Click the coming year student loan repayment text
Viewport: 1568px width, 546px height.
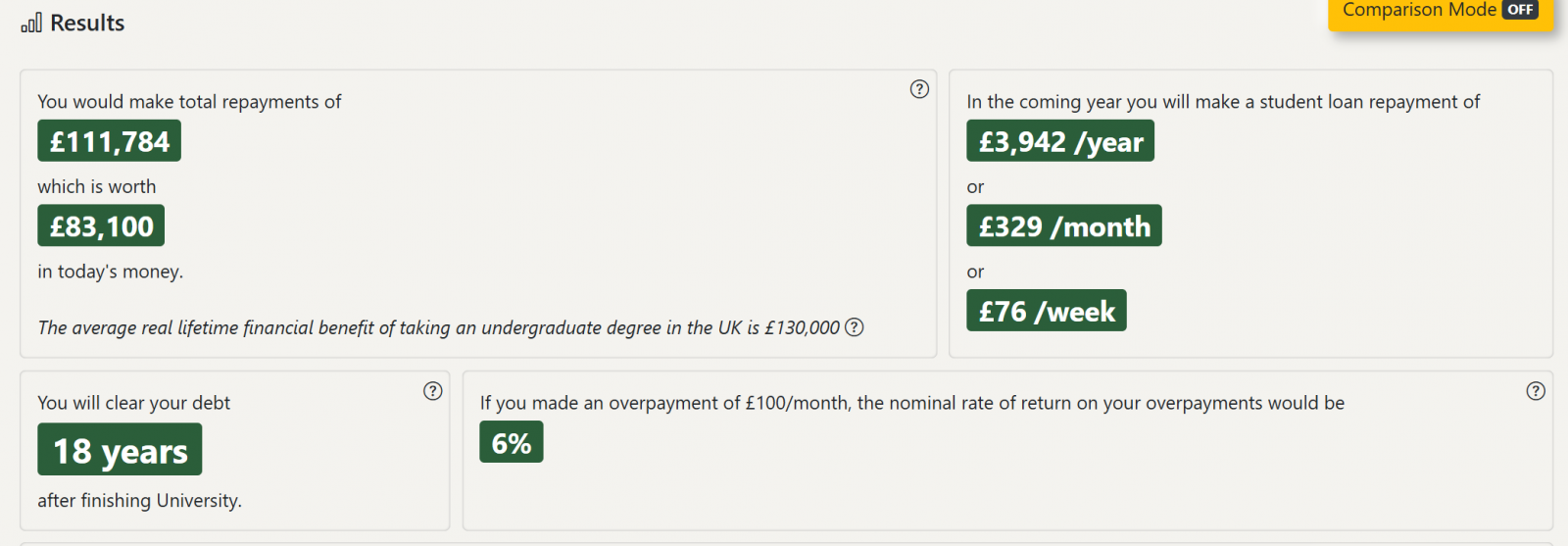pyautogui.click(x=1223, y=102)
